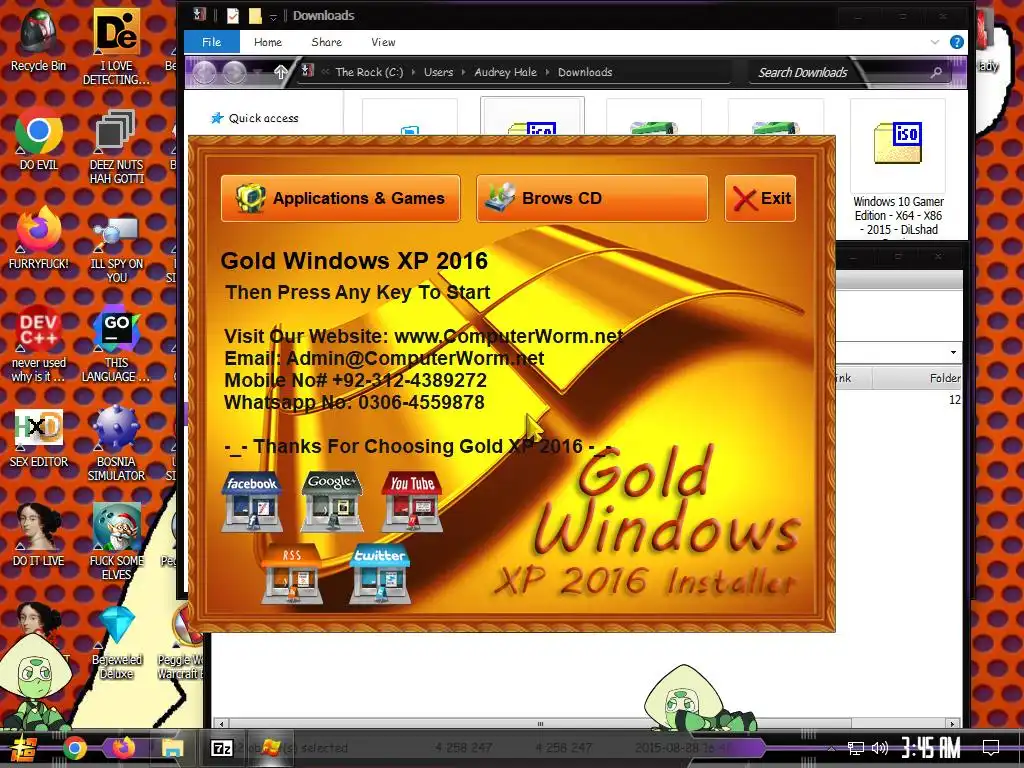Viewport: 1024px width, 768px height.
Task: Open the YouTube shop icon
Action: 412,502
